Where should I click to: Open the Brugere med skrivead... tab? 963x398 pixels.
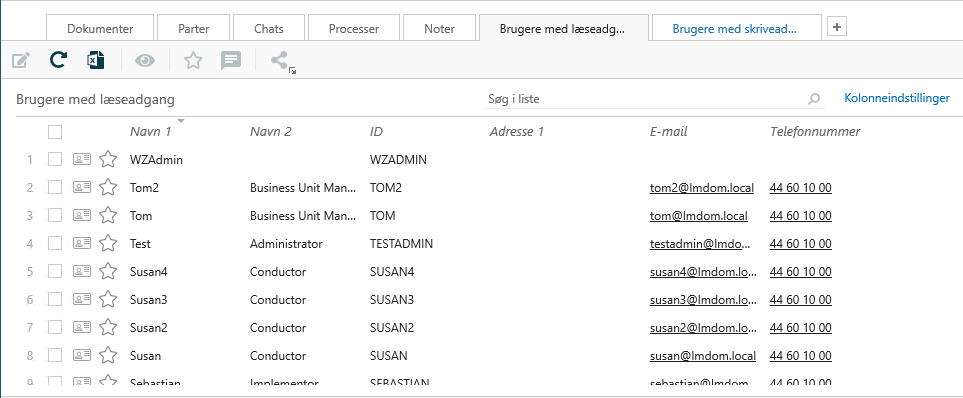coord(736,29)
